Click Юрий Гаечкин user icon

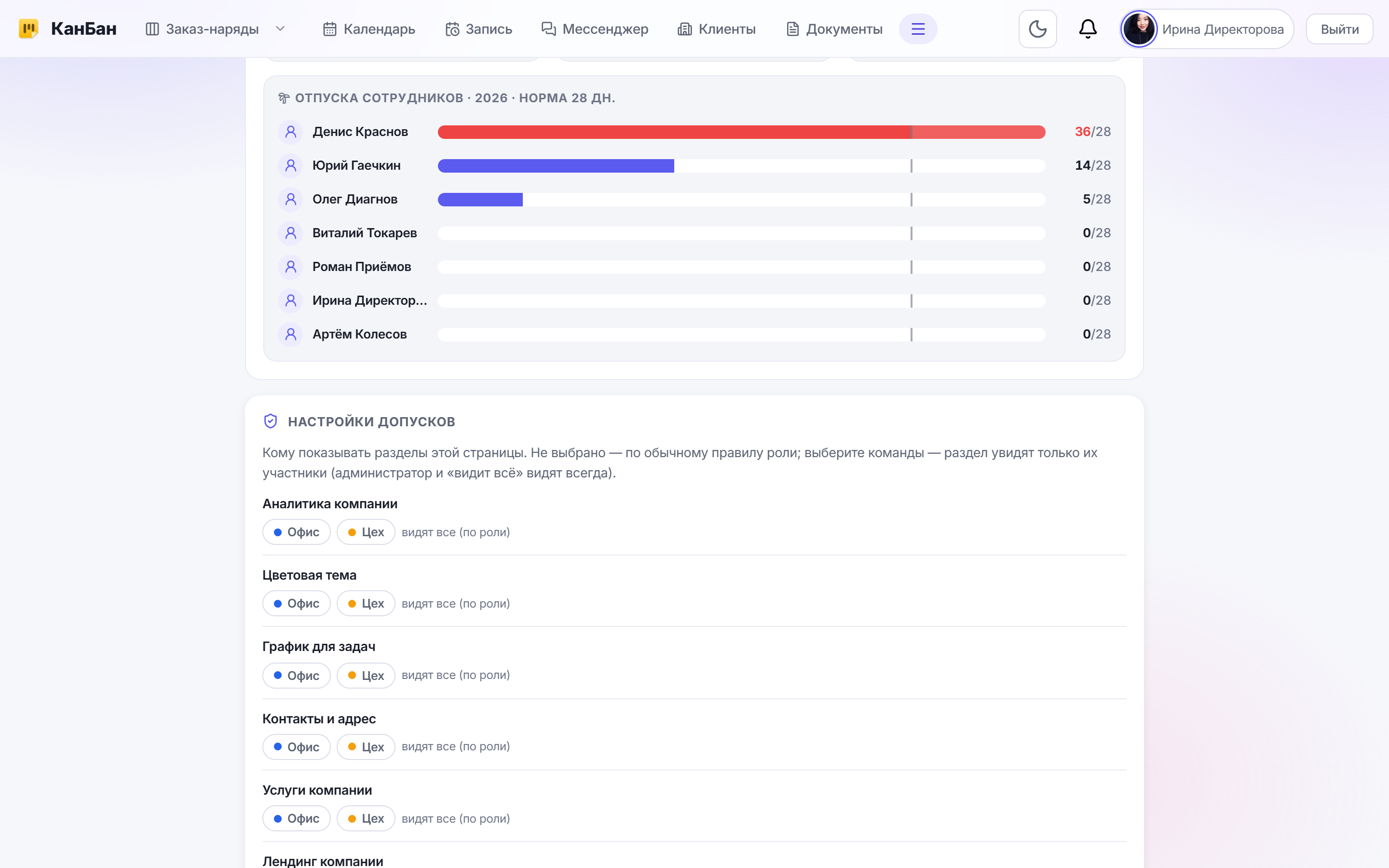click(x=290, y=166)
